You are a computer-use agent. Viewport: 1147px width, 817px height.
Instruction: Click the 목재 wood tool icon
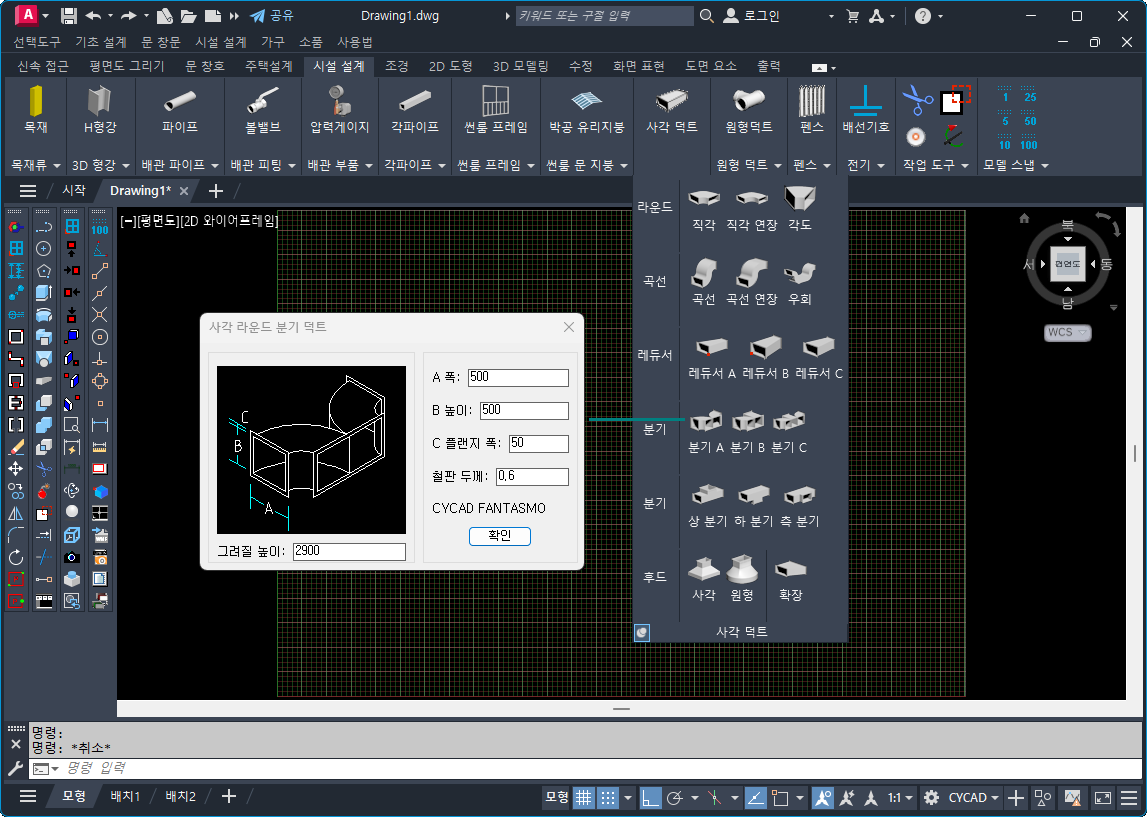coord(36,101)
